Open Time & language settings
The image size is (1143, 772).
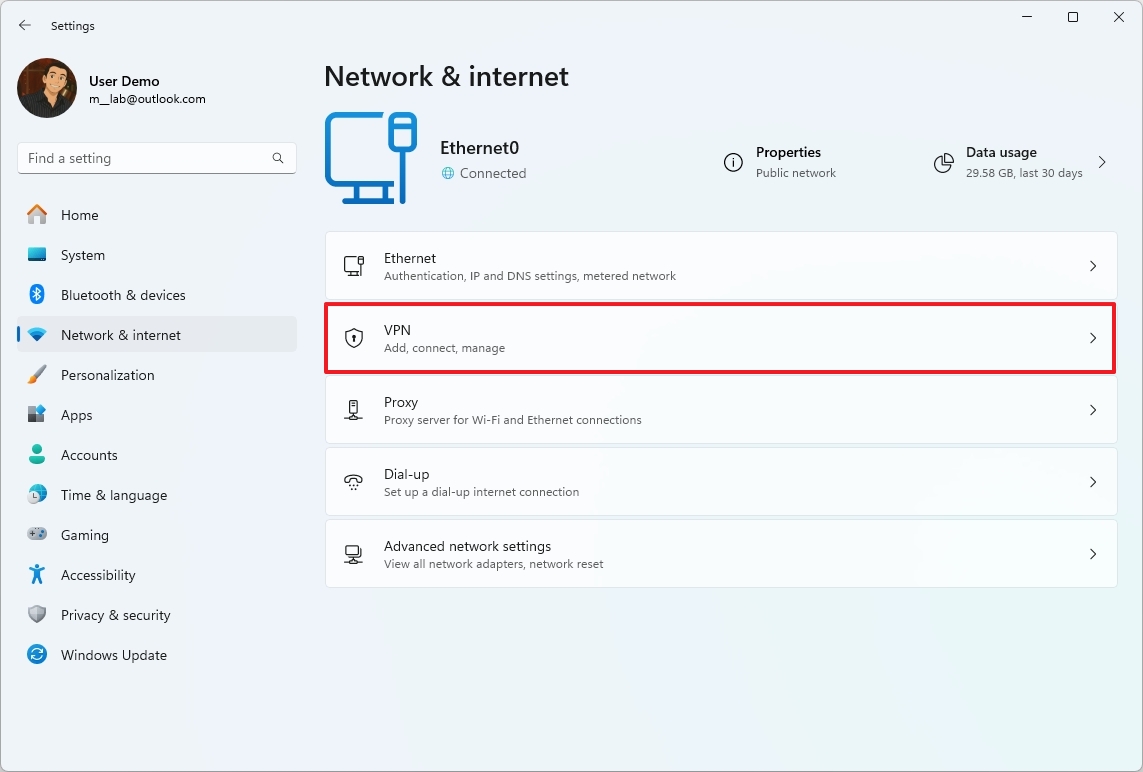[x=113, y=495]
